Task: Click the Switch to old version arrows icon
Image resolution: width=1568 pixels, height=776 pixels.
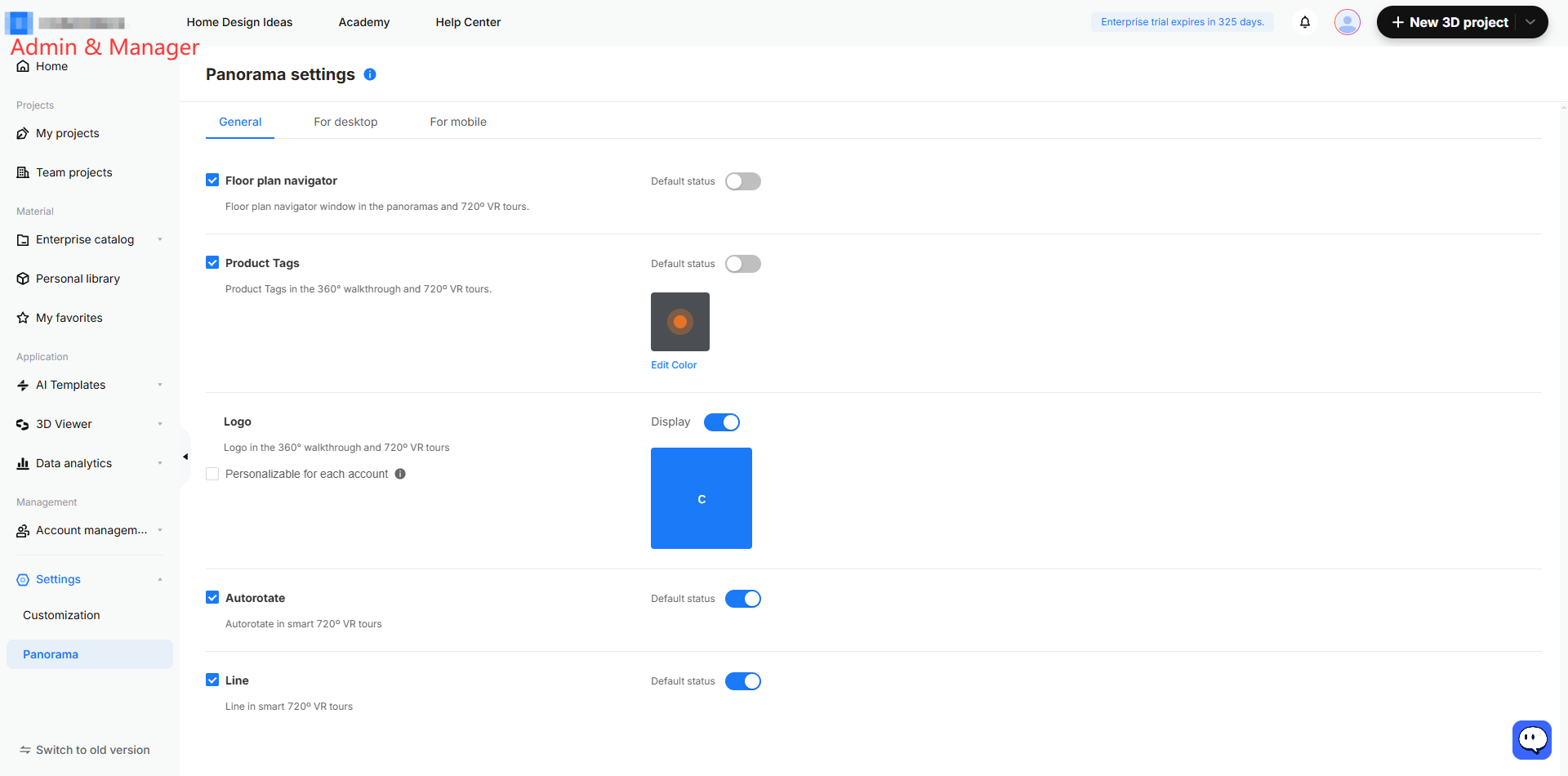Action: click(x=25, y=750)
